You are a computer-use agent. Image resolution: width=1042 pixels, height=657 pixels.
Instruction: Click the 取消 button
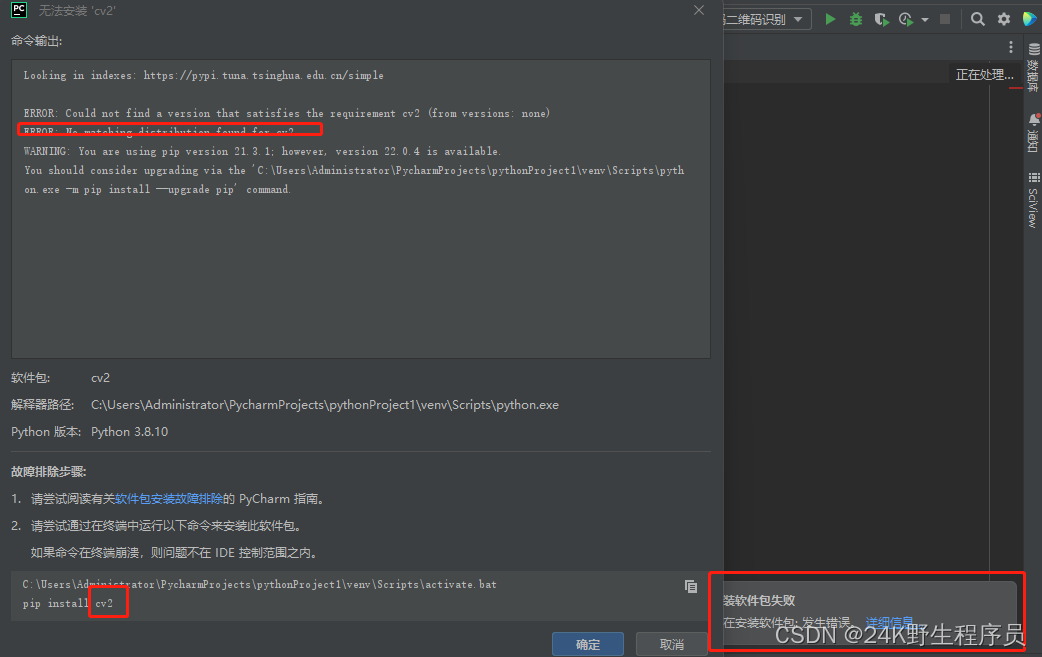pos(672,644)
